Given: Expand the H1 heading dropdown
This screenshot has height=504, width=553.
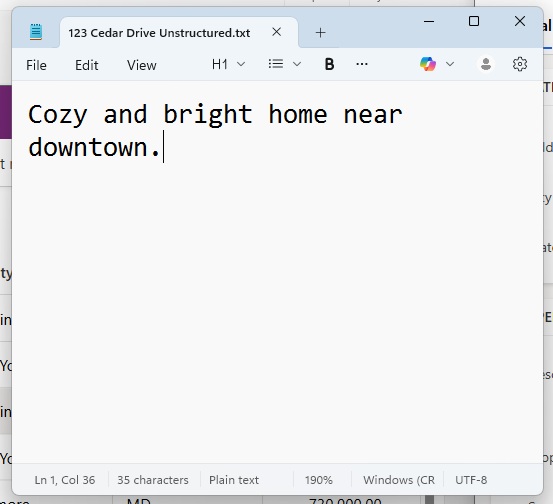Looking at the screenshot, I should coord(228,64).
